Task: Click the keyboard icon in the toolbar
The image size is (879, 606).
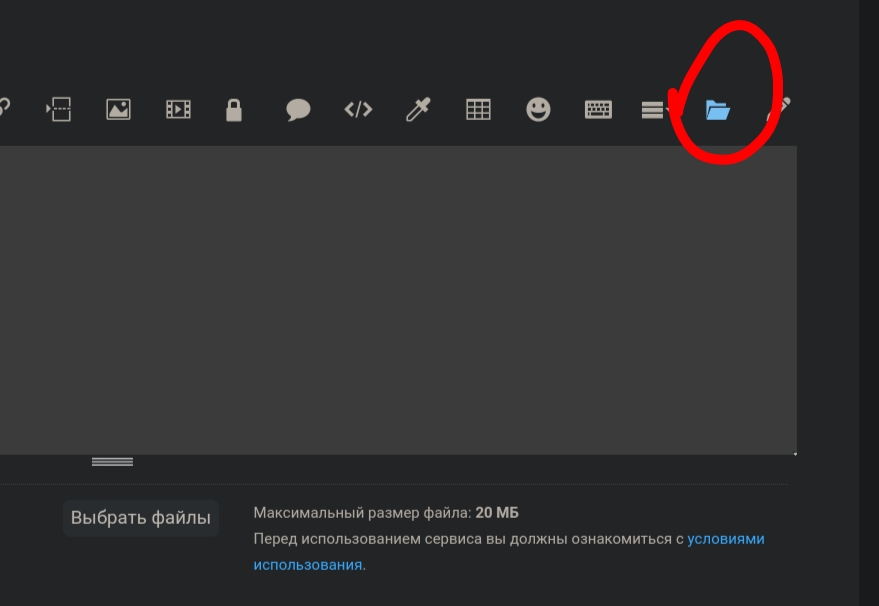Action: pos(598,109)
